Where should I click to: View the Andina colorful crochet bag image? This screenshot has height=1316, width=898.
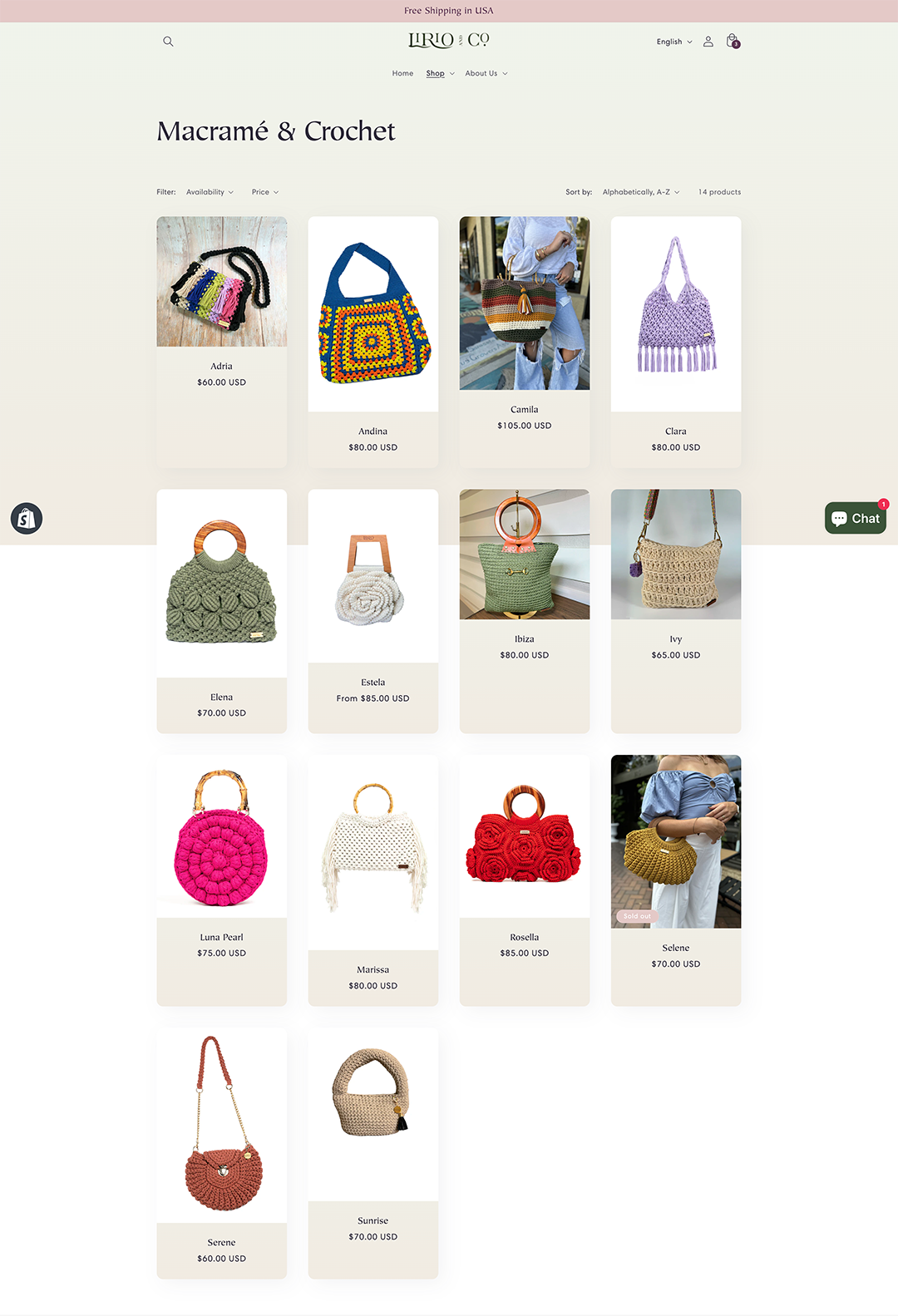(373, 314)
